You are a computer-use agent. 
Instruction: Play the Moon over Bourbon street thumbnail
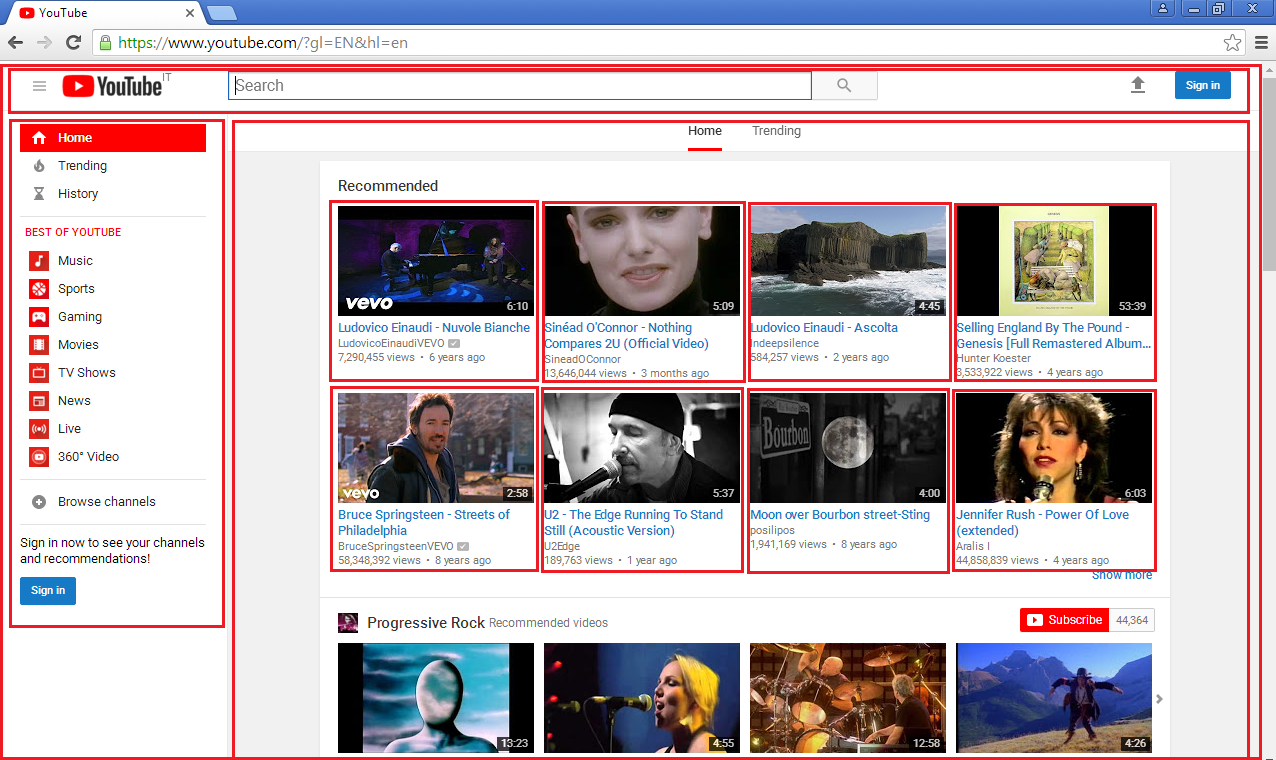click(848, 448)
